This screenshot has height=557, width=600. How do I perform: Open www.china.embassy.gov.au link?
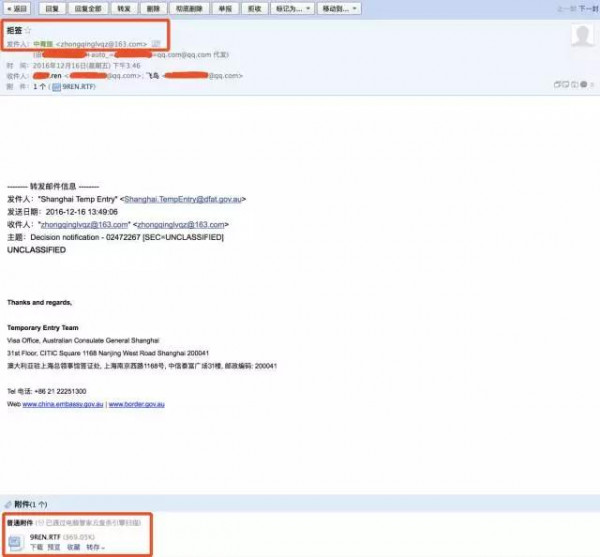63,404
